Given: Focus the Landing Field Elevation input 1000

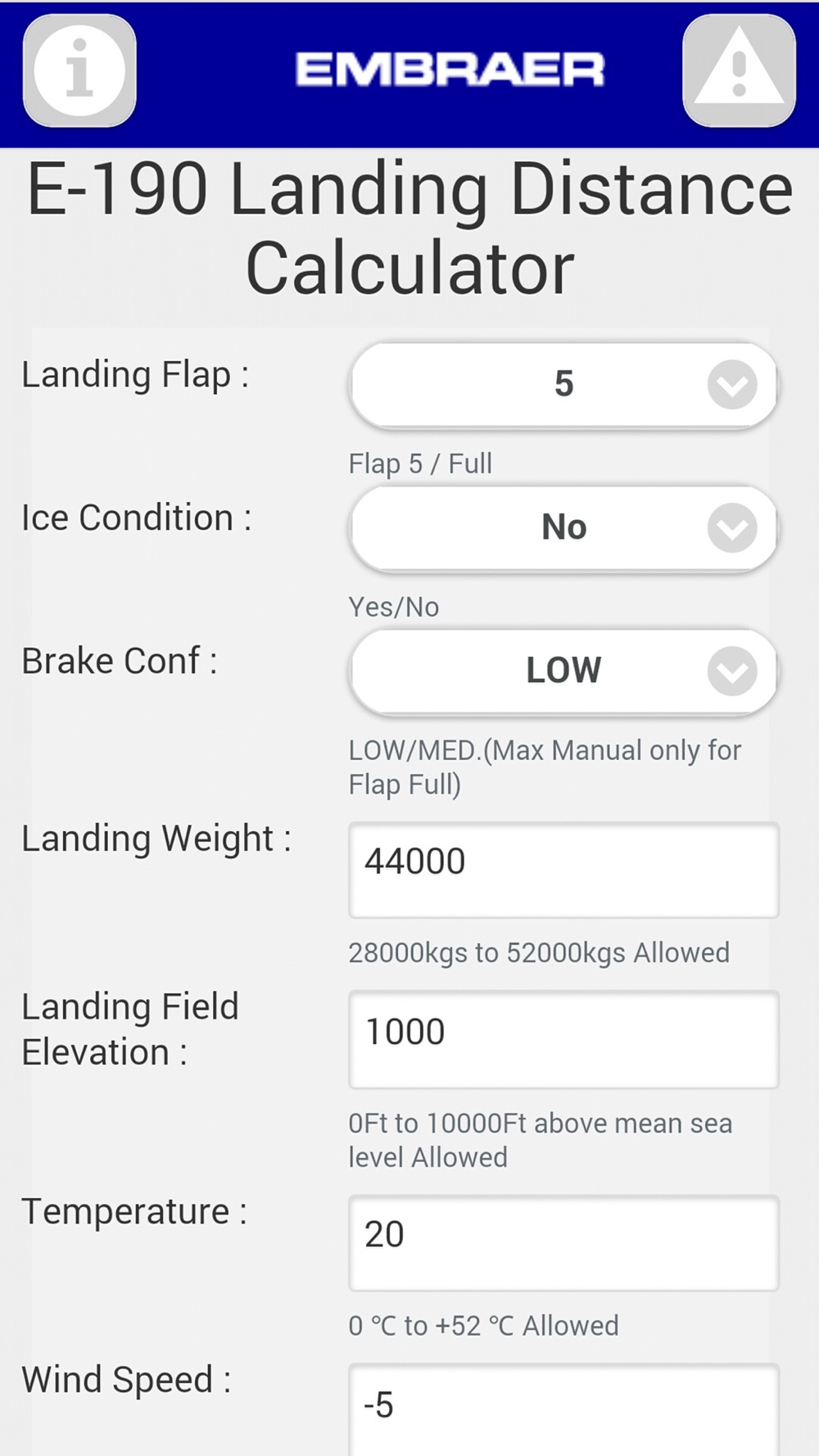Looking at the screenshot, I should click(563, 1039).
